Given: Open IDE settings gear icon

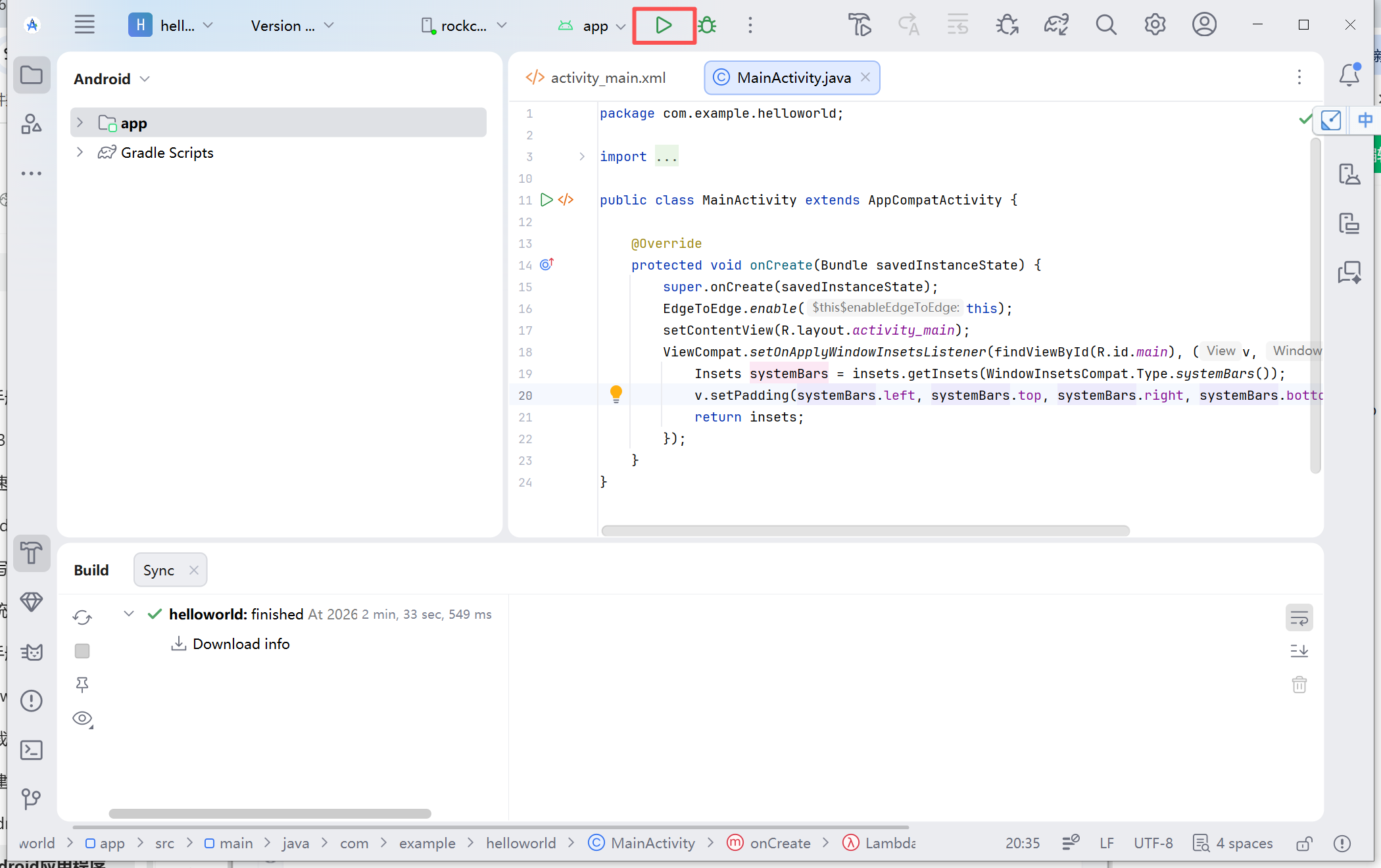Looking at the screenshot, I should pyautogui.click(x=1155, y=26).
